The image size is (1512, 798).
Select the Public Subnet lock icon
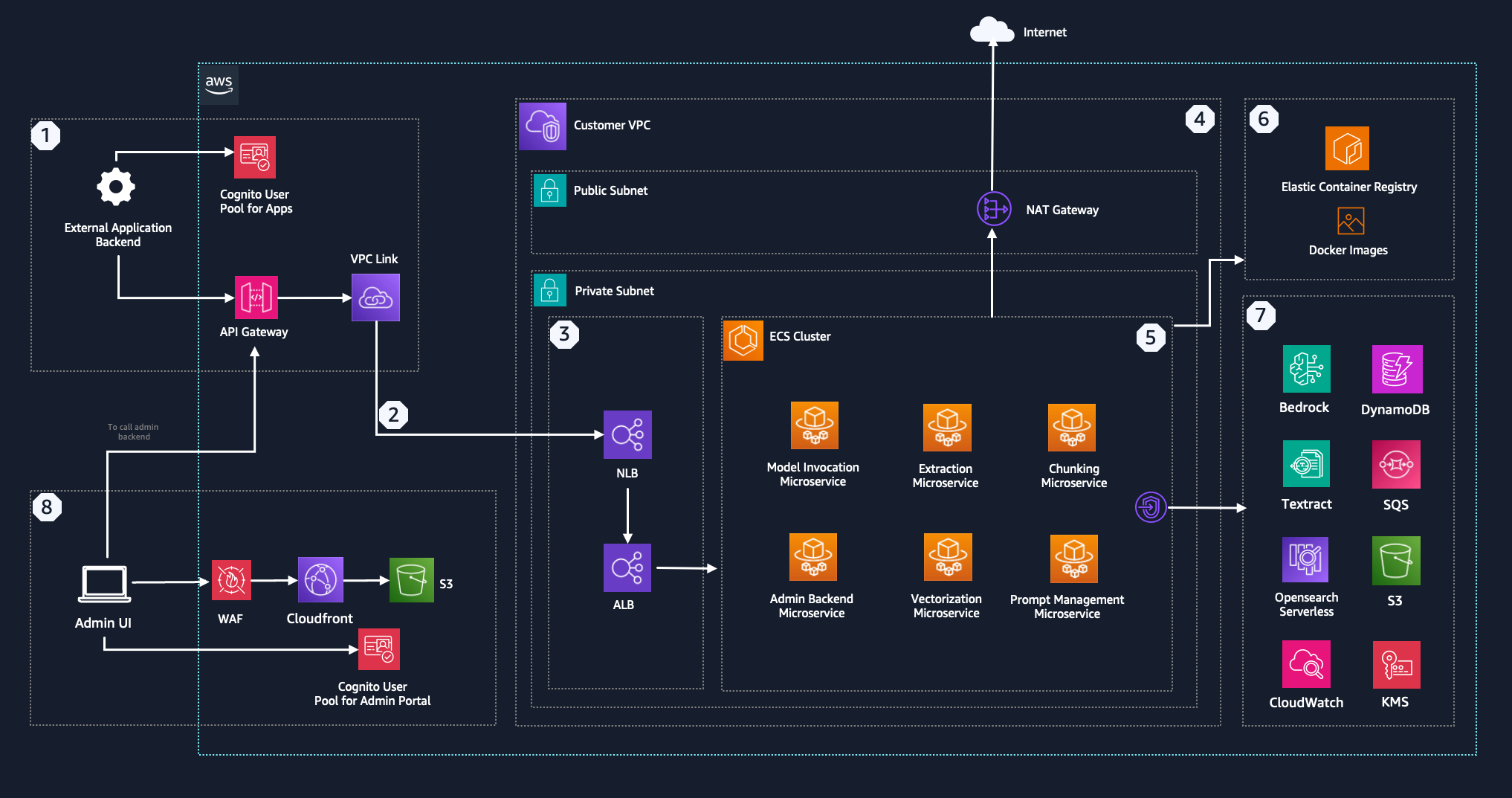(x=550, y=190)
